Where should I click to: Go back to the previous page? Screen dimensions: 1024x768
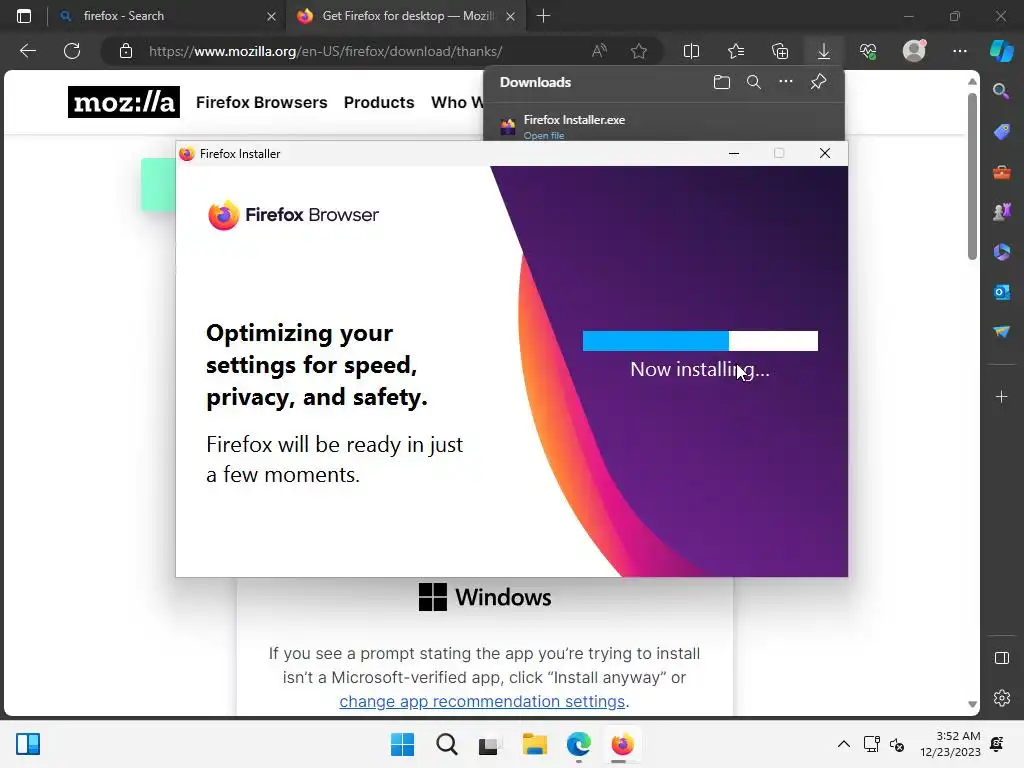coord(28,51)
